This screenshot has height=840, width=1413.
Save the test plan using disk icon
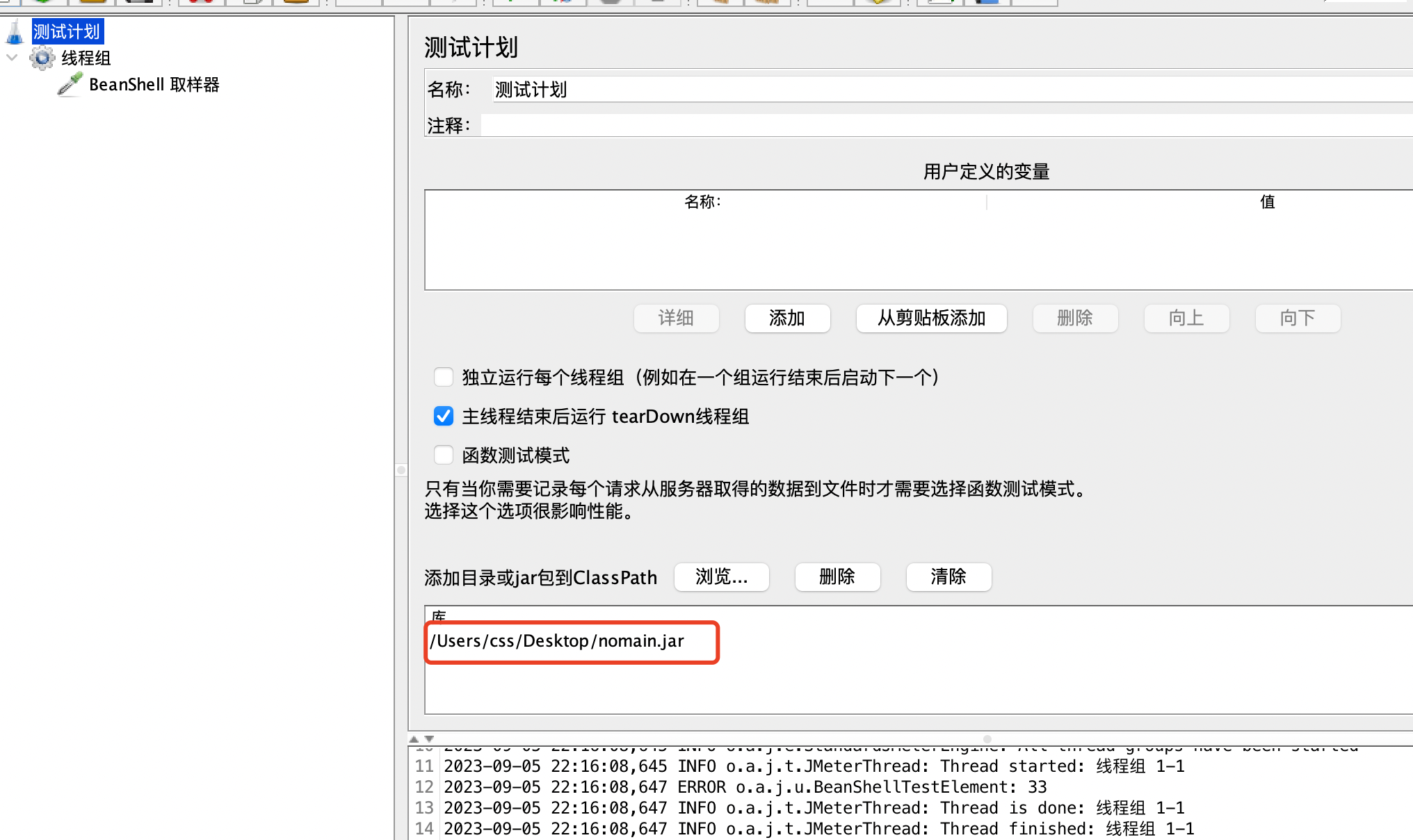(139, 3)
